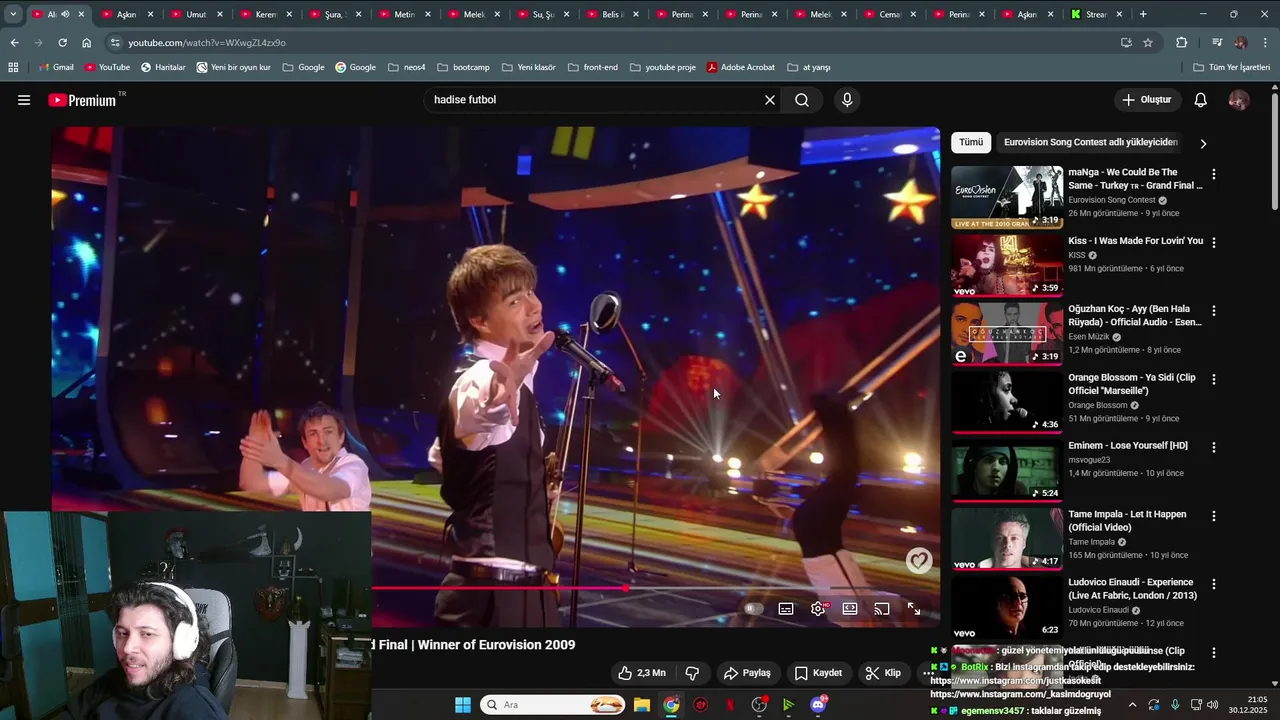Open YouTube notifications bell
The image size is (1280, 720).
pos(1201,100)
